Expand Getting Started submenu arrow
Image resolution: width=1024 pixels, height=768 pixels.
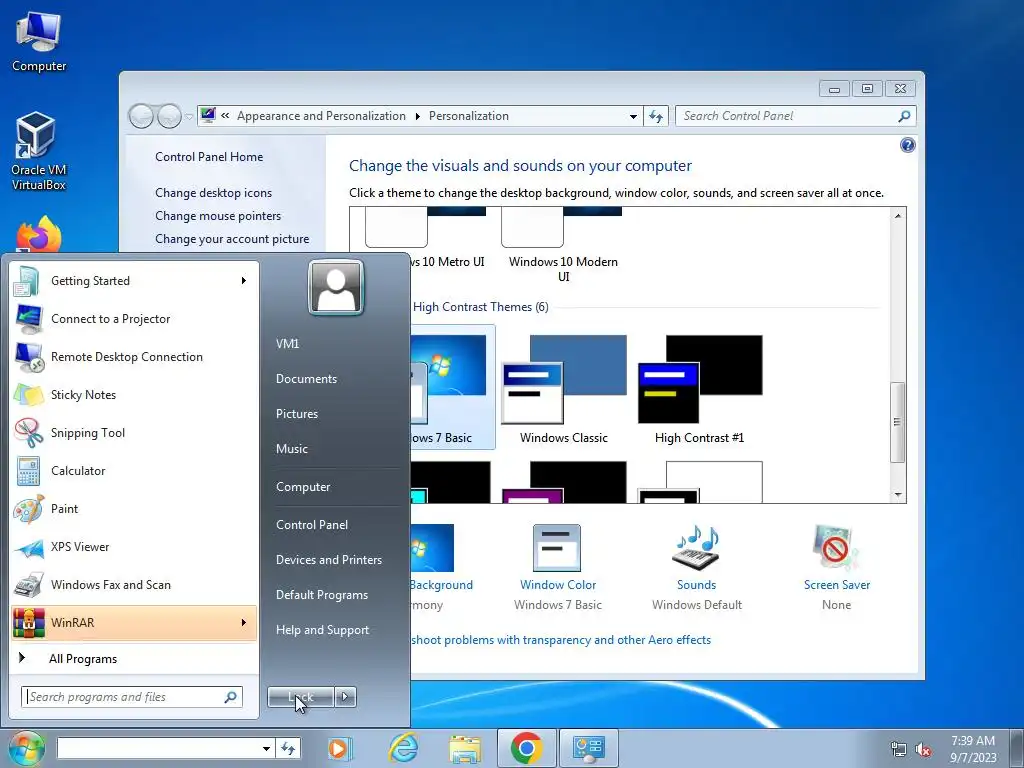click(244, 281)
